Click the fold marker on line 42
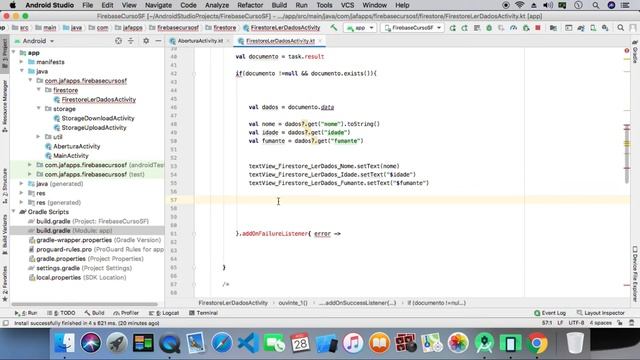Screen dimensions: 640x360 [194, 74]
